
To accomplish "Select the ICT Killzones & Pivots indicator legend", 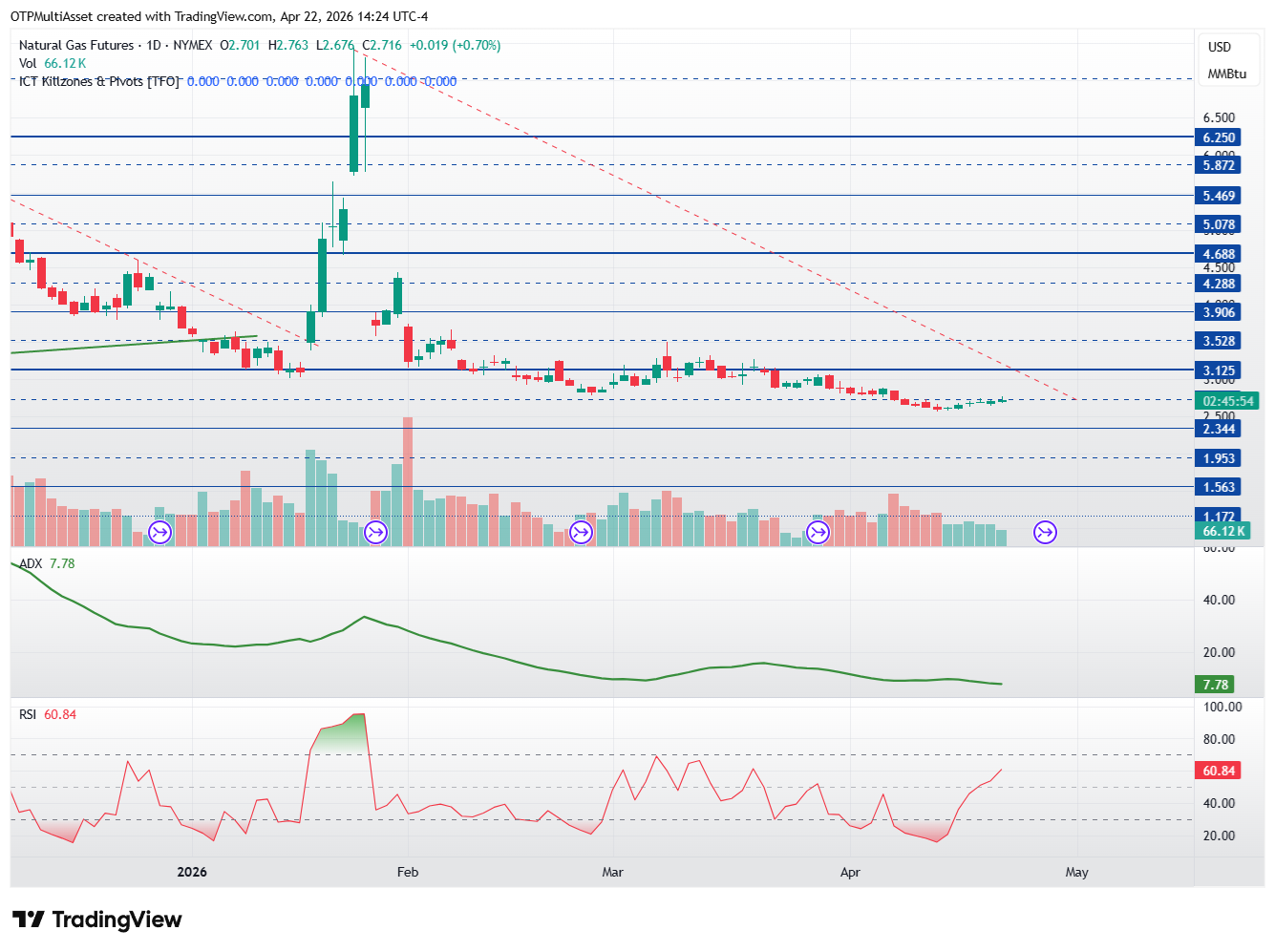I will point(99,81).
